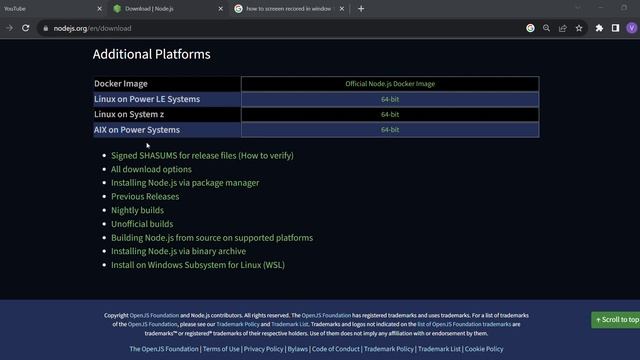Open the Code of Conduct footer link
Viewport: 640px width, 360px height.
[336, 349]
